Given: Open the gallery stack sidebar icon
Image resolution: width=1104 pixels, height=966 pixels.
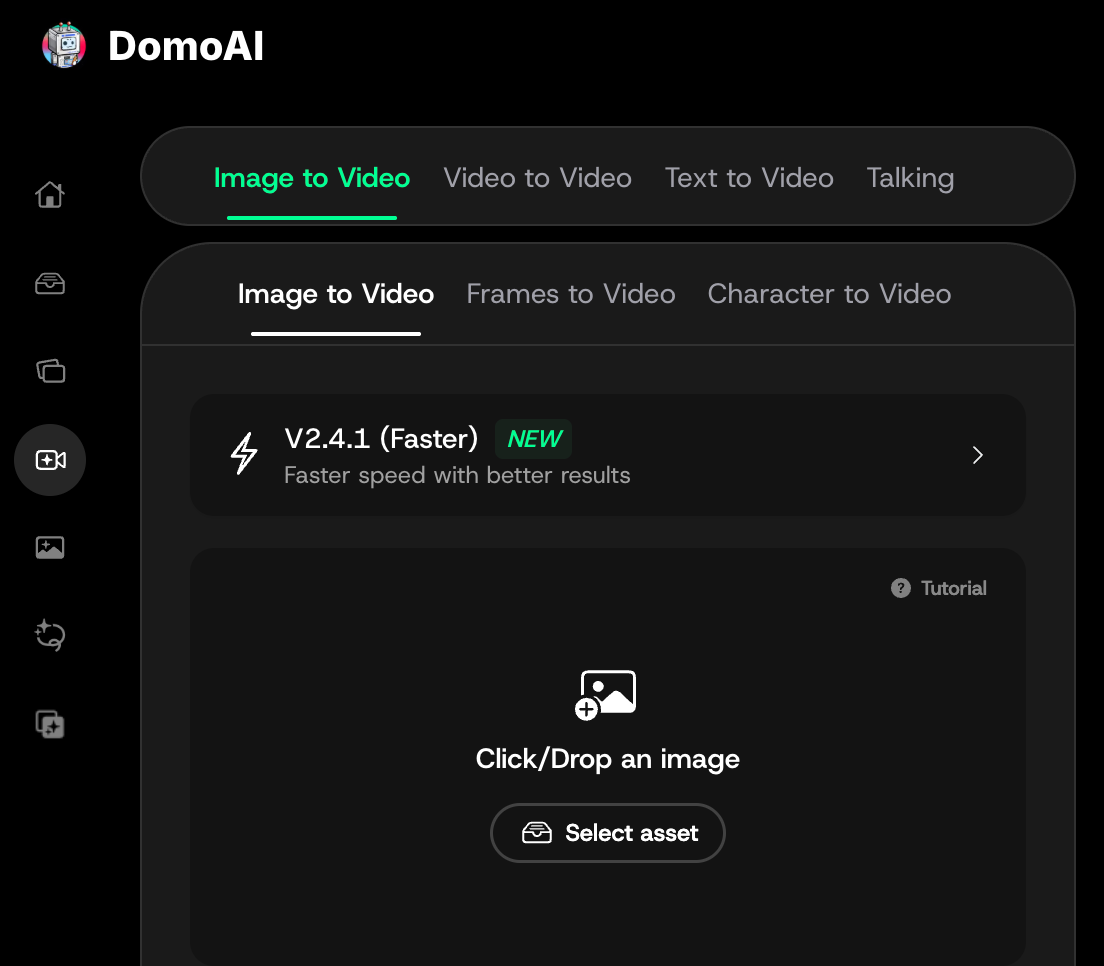Looking at the screenshot, I should 50,371.
